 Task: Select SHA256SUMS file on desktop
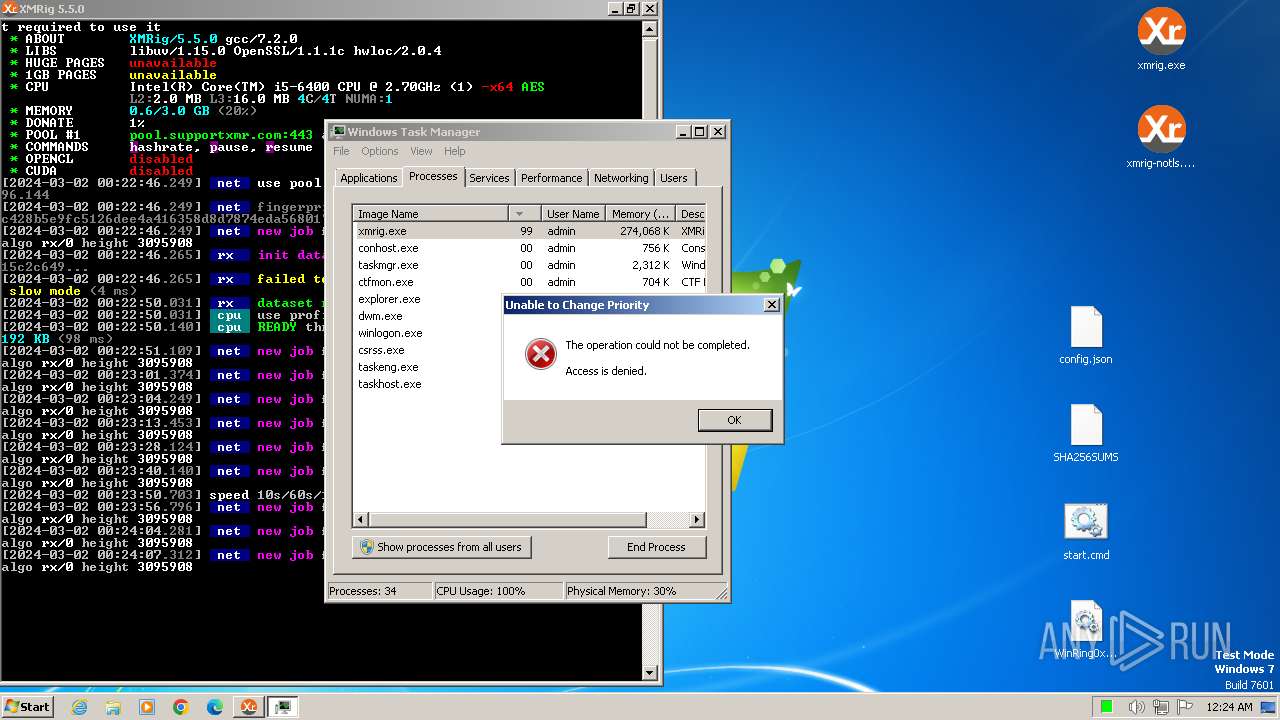[x=1086, y=434]
